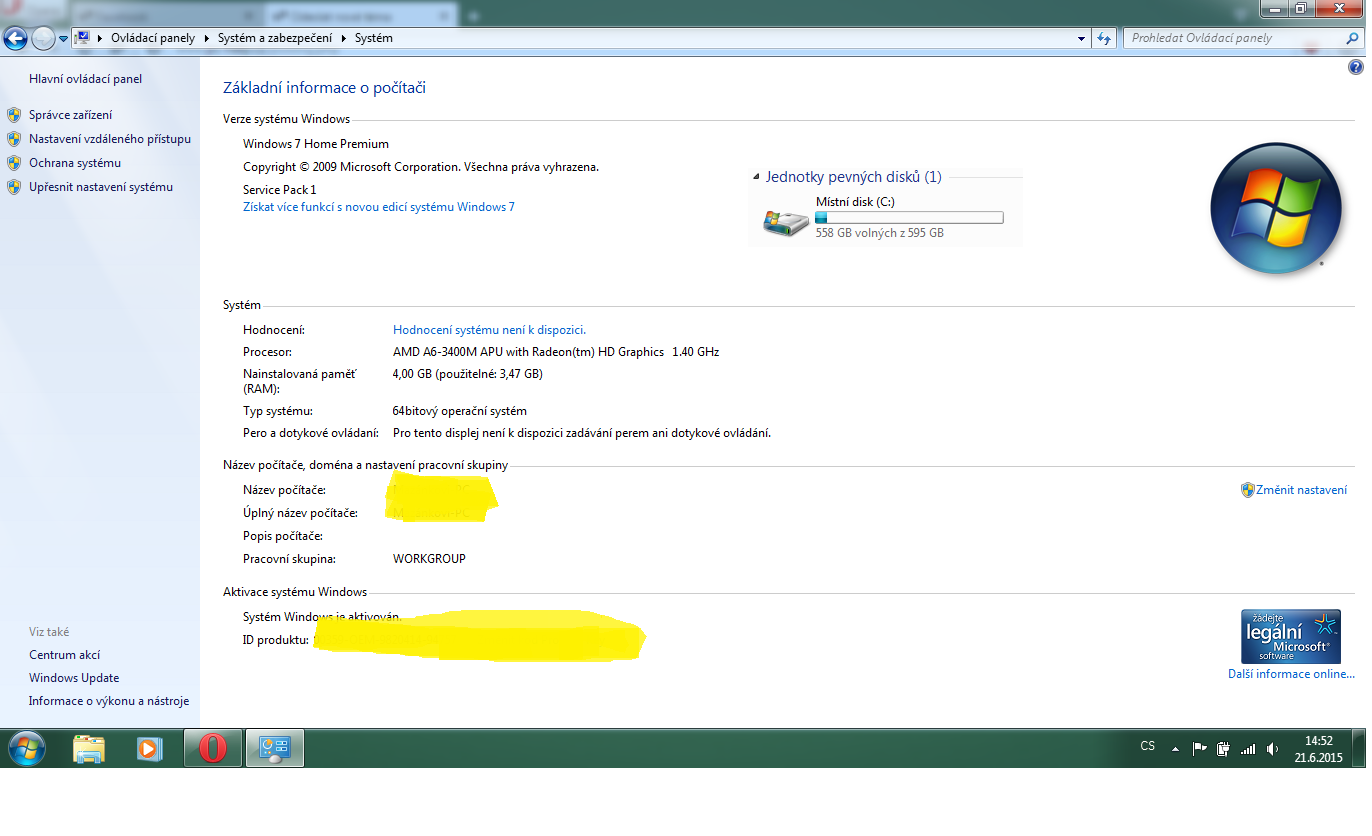Select the WORKGROUP value text
The width and height of the screenshot is (1372, 836).
pyautogui.click(x=429, y=559)
